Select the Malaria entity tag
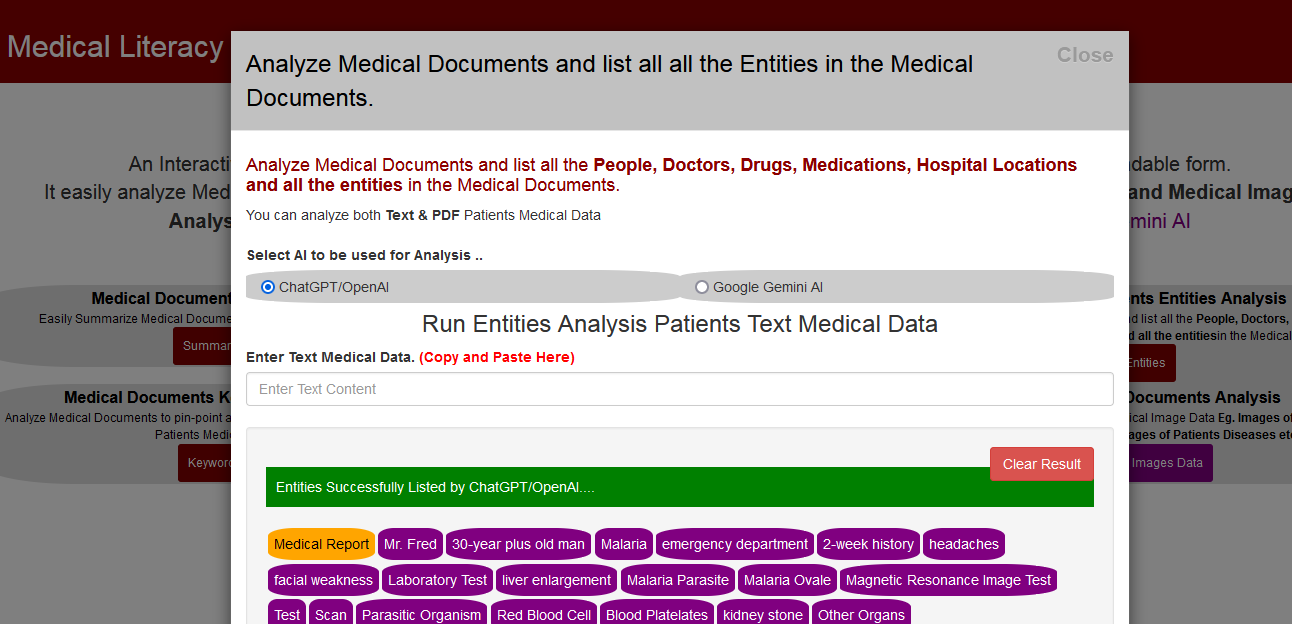This screenshot has width=1292, height=624. [x=623, y=543]
